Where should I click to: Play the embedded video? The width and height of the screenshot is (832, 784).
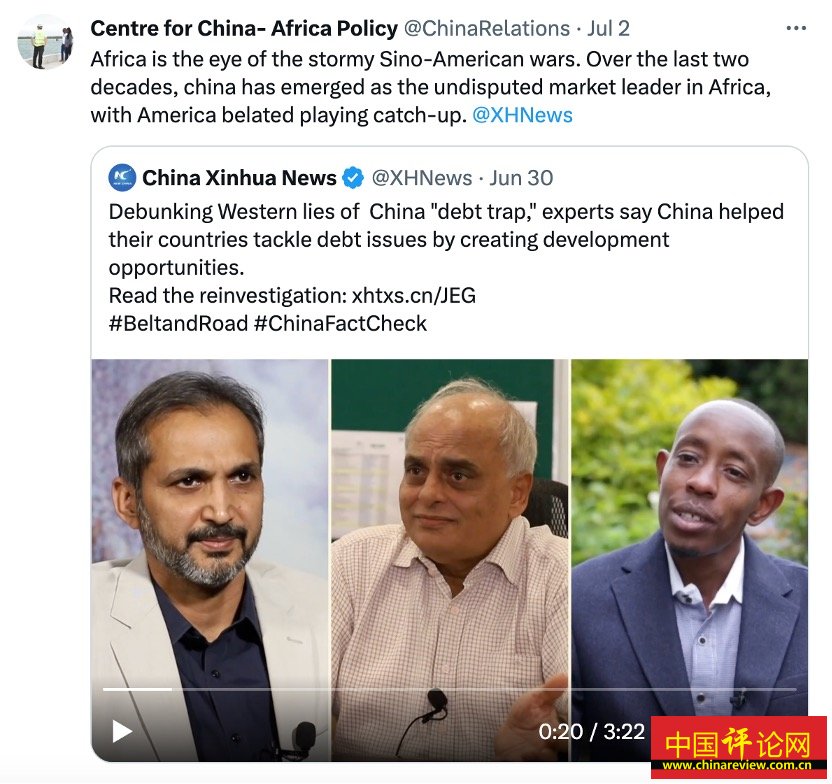click(x=122, y=731)
